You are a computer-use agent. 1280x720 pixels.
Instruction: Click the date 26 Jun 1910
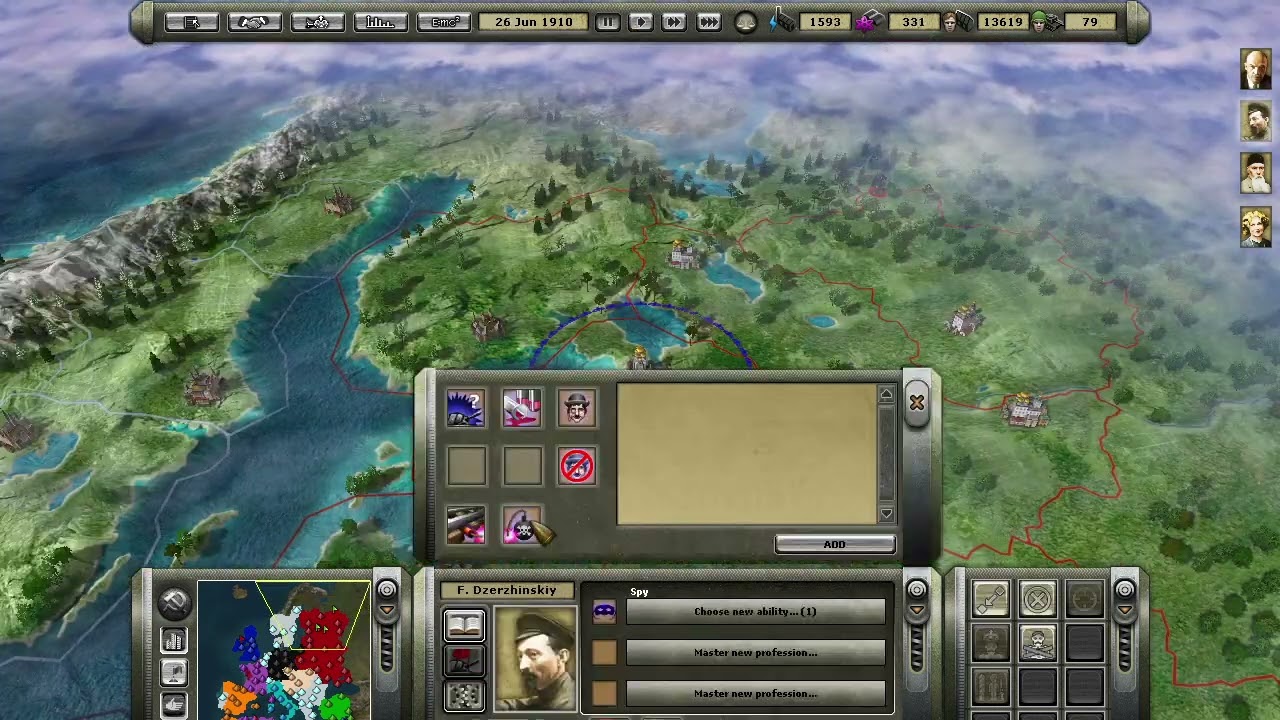534,22
